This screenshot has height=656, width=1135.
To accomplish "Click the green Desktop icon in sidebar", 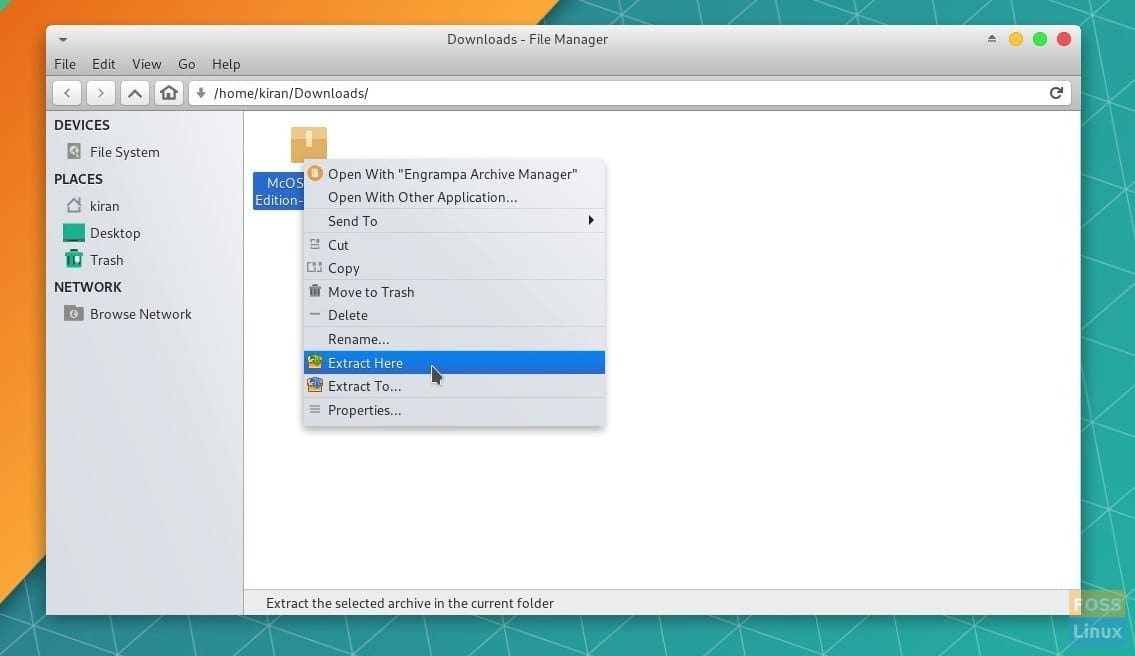I will tap(74, 232).
